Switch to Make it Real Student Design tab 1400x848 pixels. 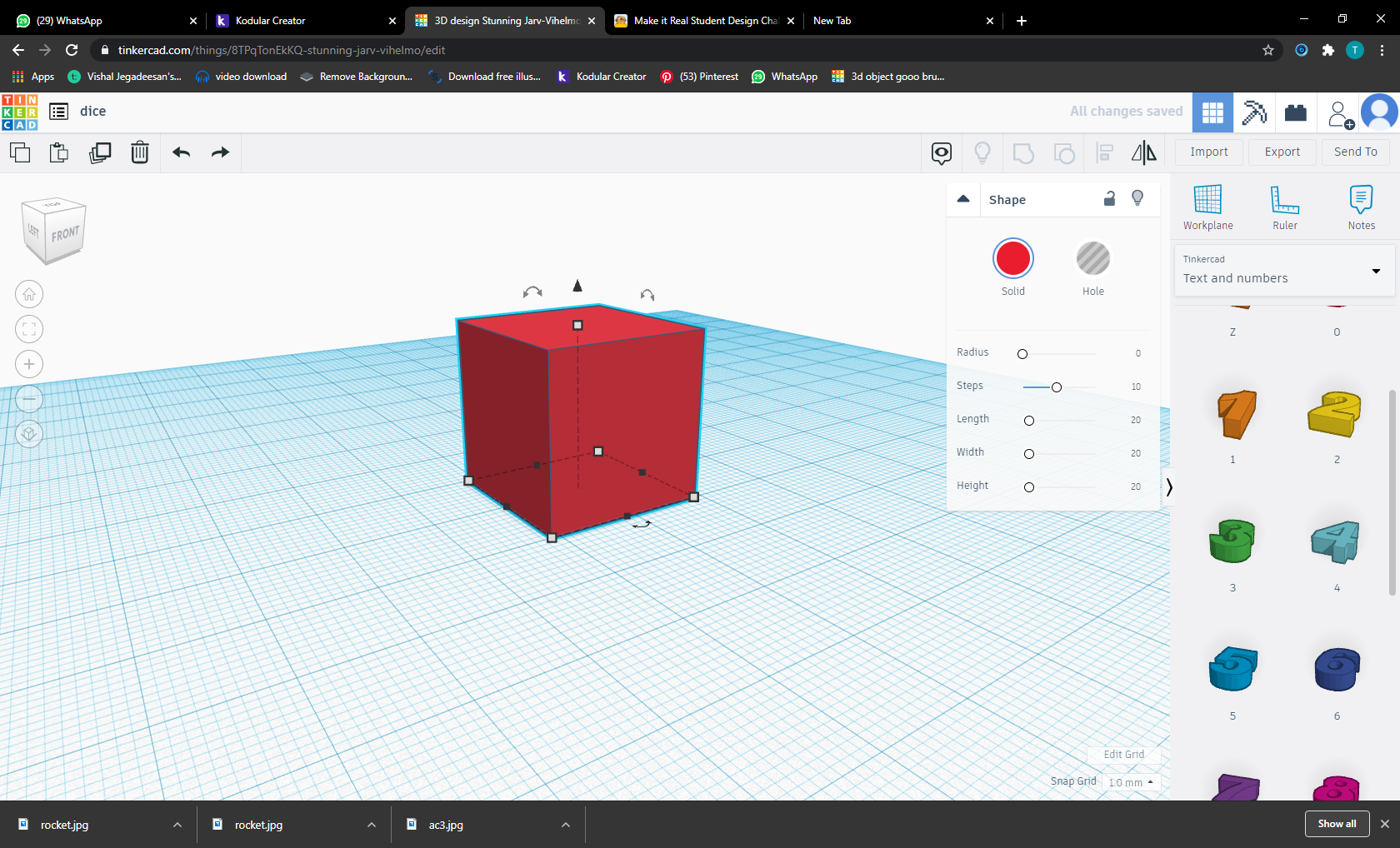click(x=705, y=21)
